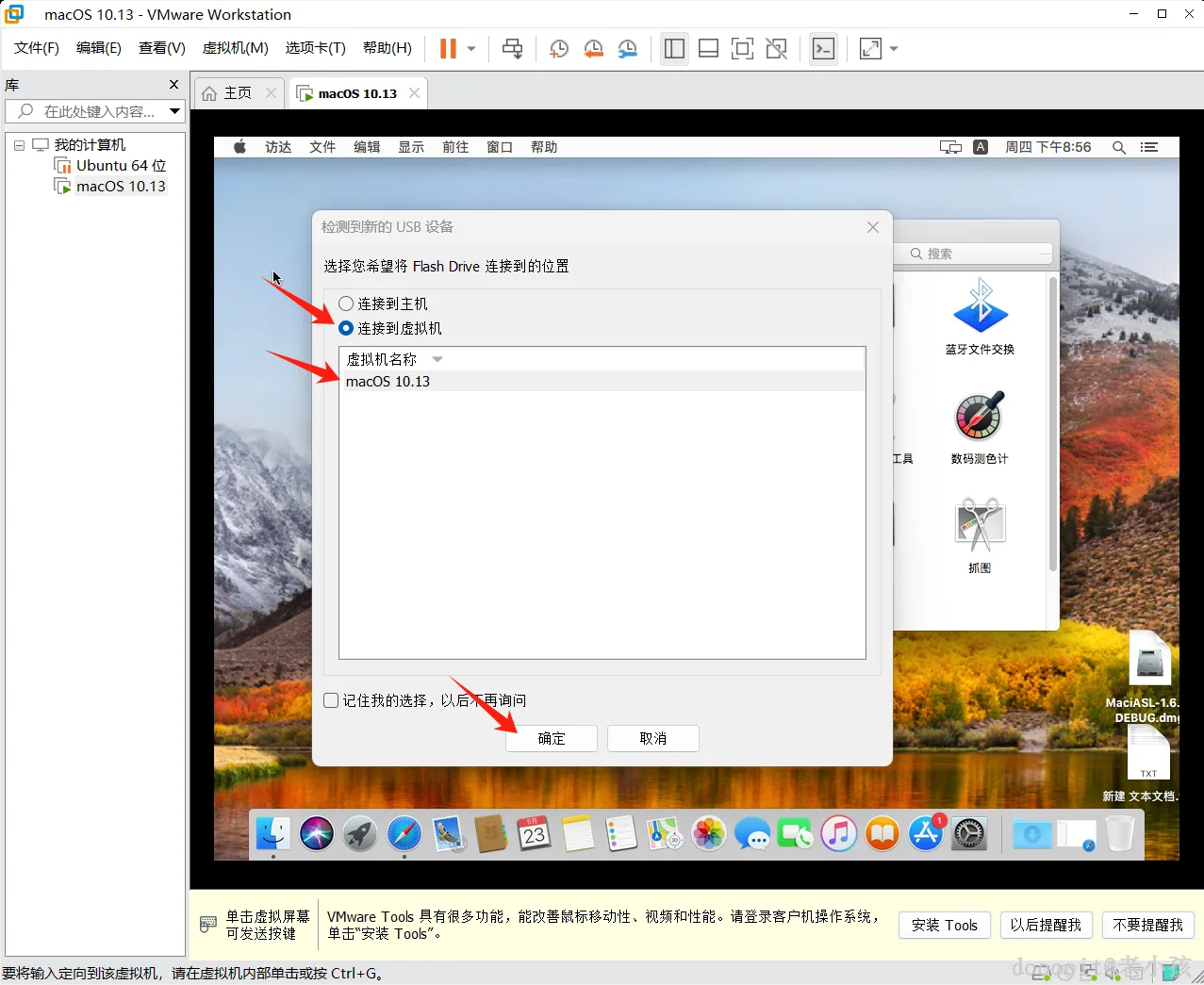
Task: Select the 连接到虚拟机 radio button
Action: 346,328
